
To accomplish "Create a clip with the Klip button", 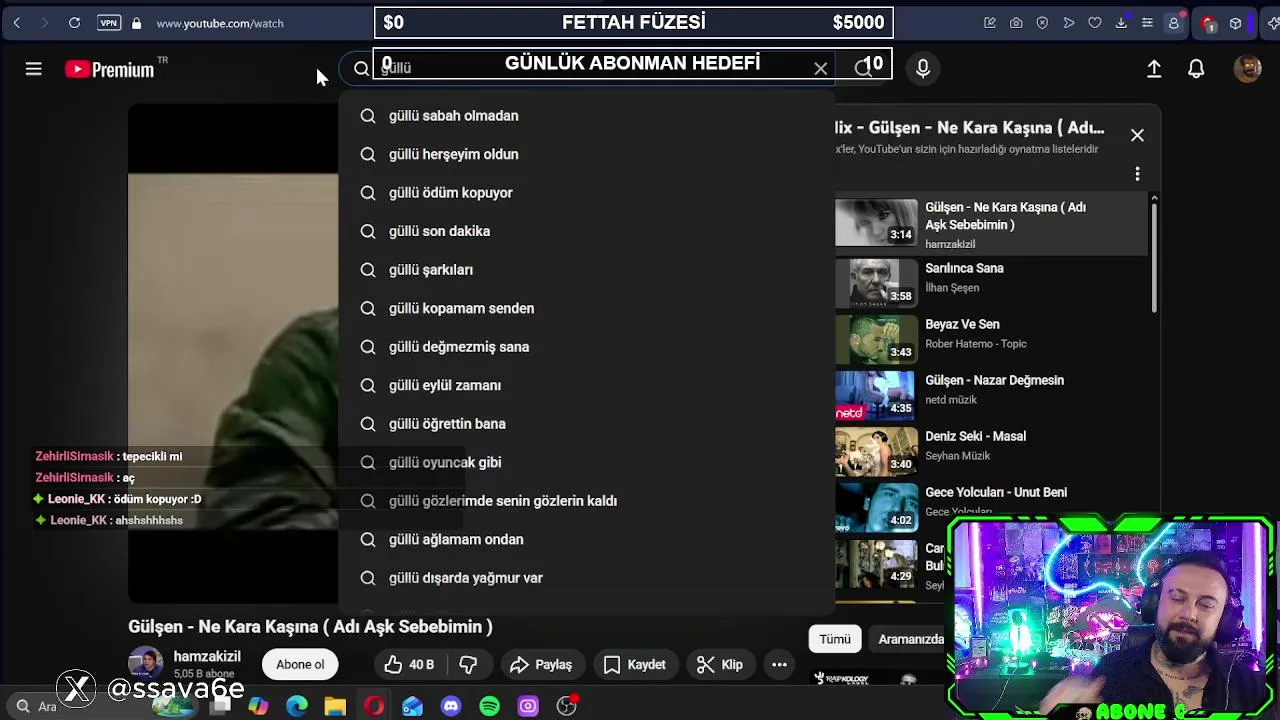I will tap(720, 664).
